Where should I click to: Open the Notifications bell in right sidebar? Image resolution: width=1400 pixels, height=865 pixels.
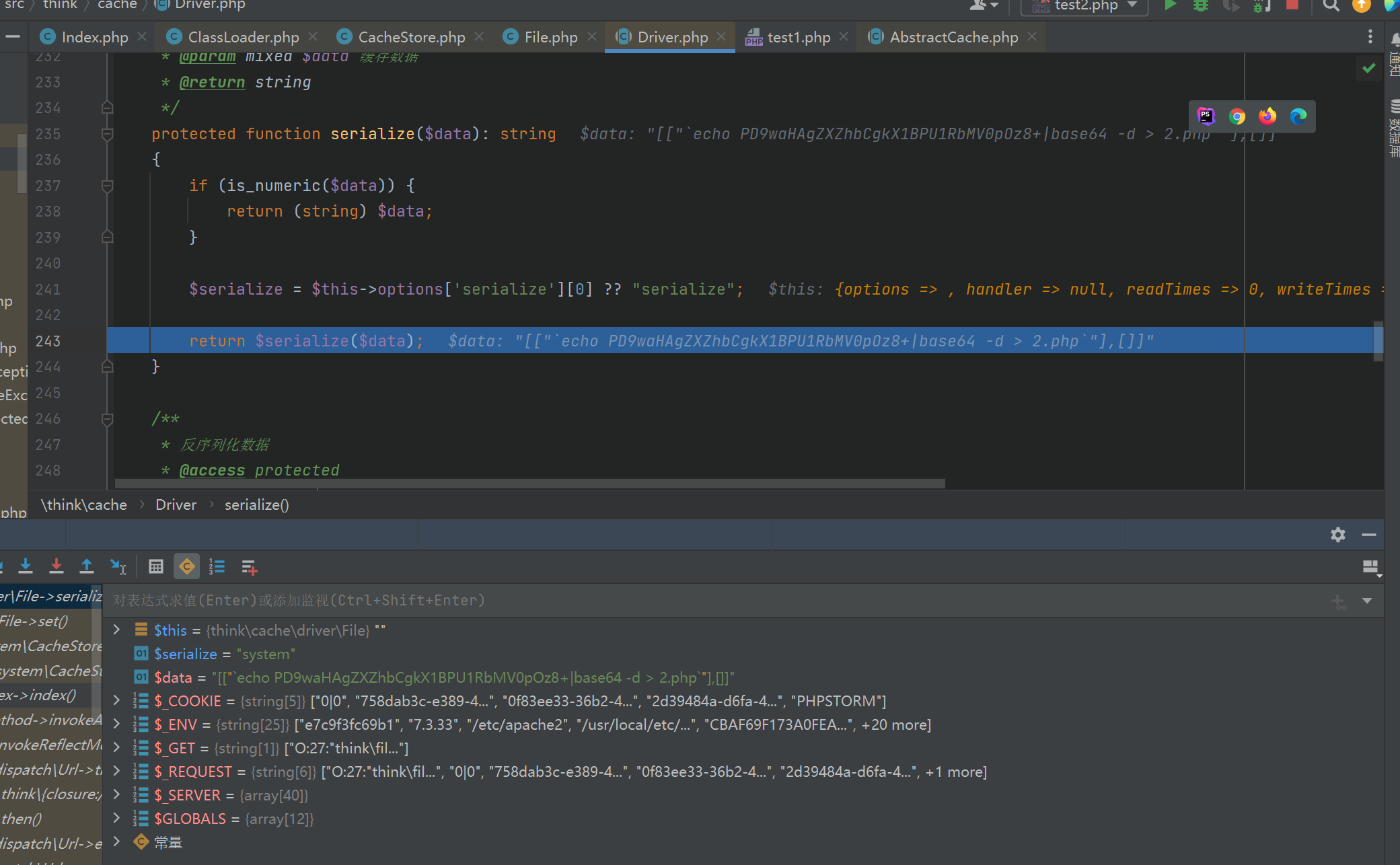coord(1394,39)
